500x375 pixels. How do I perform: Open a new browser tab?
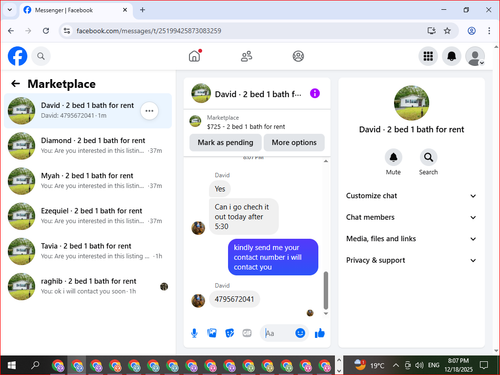(x=142, y=10)
